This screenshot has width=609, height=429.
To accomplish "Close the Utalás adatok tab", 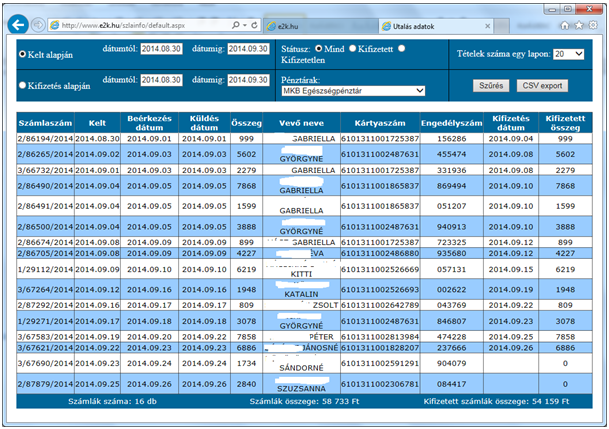I will [x=488, y=26].
